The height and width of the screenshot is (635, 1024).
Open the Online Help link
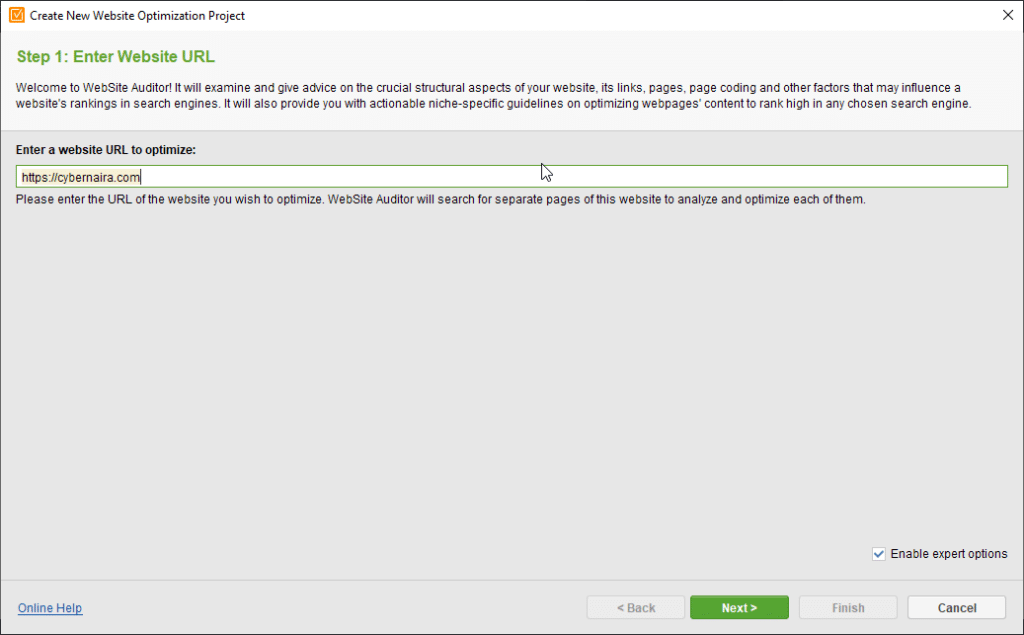[50, 608]
